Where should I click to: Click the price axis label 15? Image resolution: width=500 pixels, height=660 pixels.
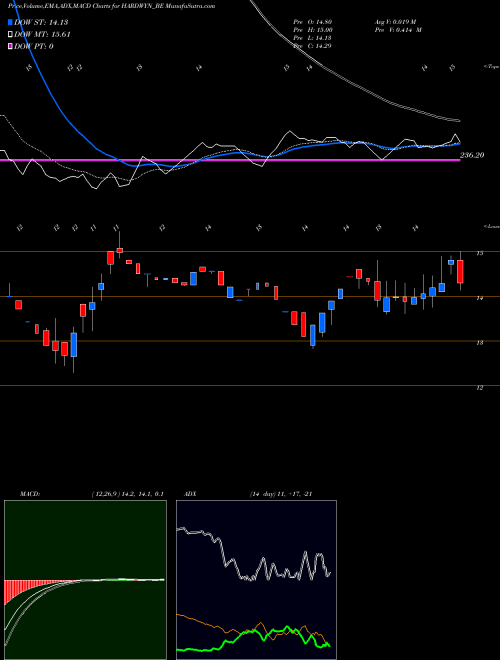coord(479,253)
